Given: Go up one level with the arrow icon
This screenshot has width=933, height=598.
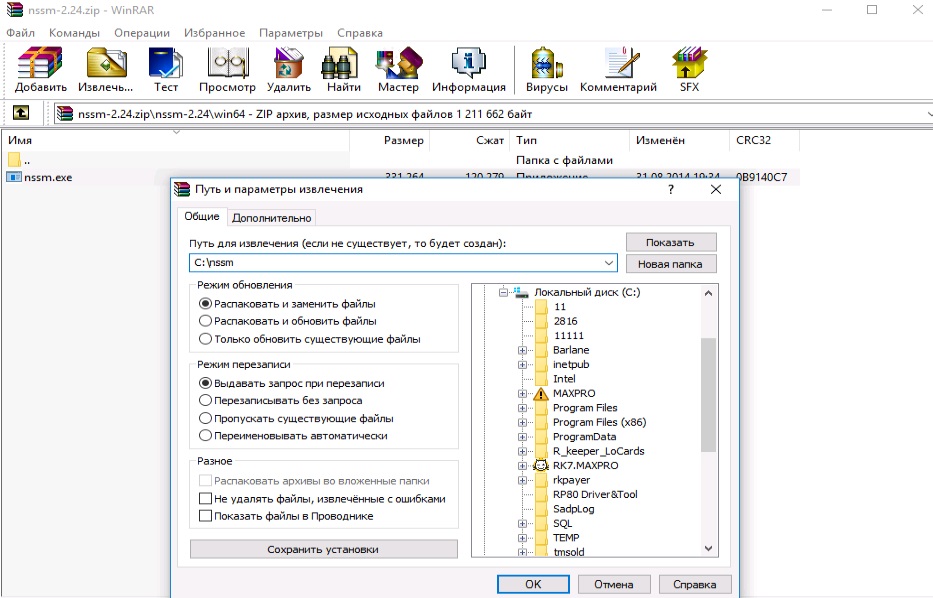Looking at the screenshot, I should pos(21,112).
